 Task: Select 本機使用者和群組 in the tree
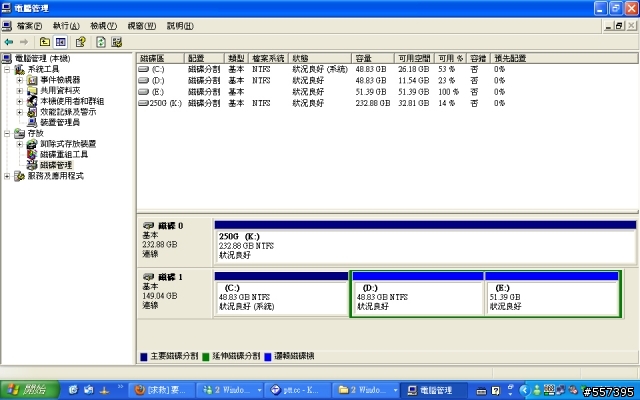[x=71, y=101]
